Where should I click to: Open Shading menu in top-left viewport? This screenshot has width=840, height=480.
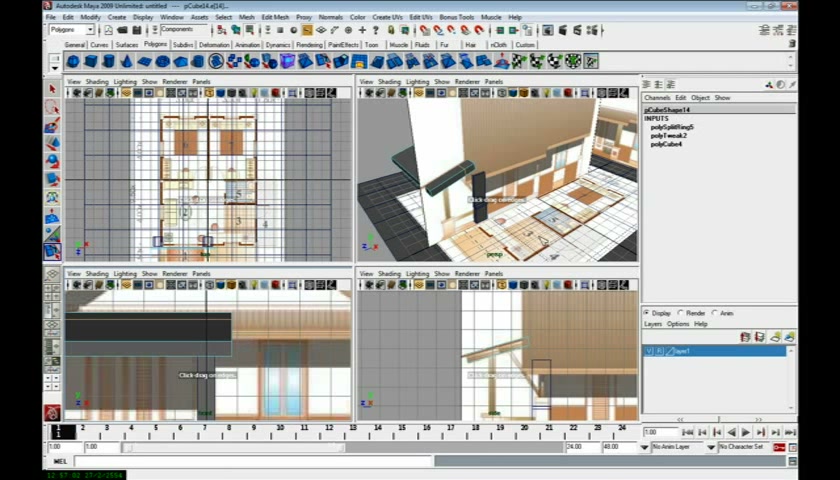[x=97, y=82]
